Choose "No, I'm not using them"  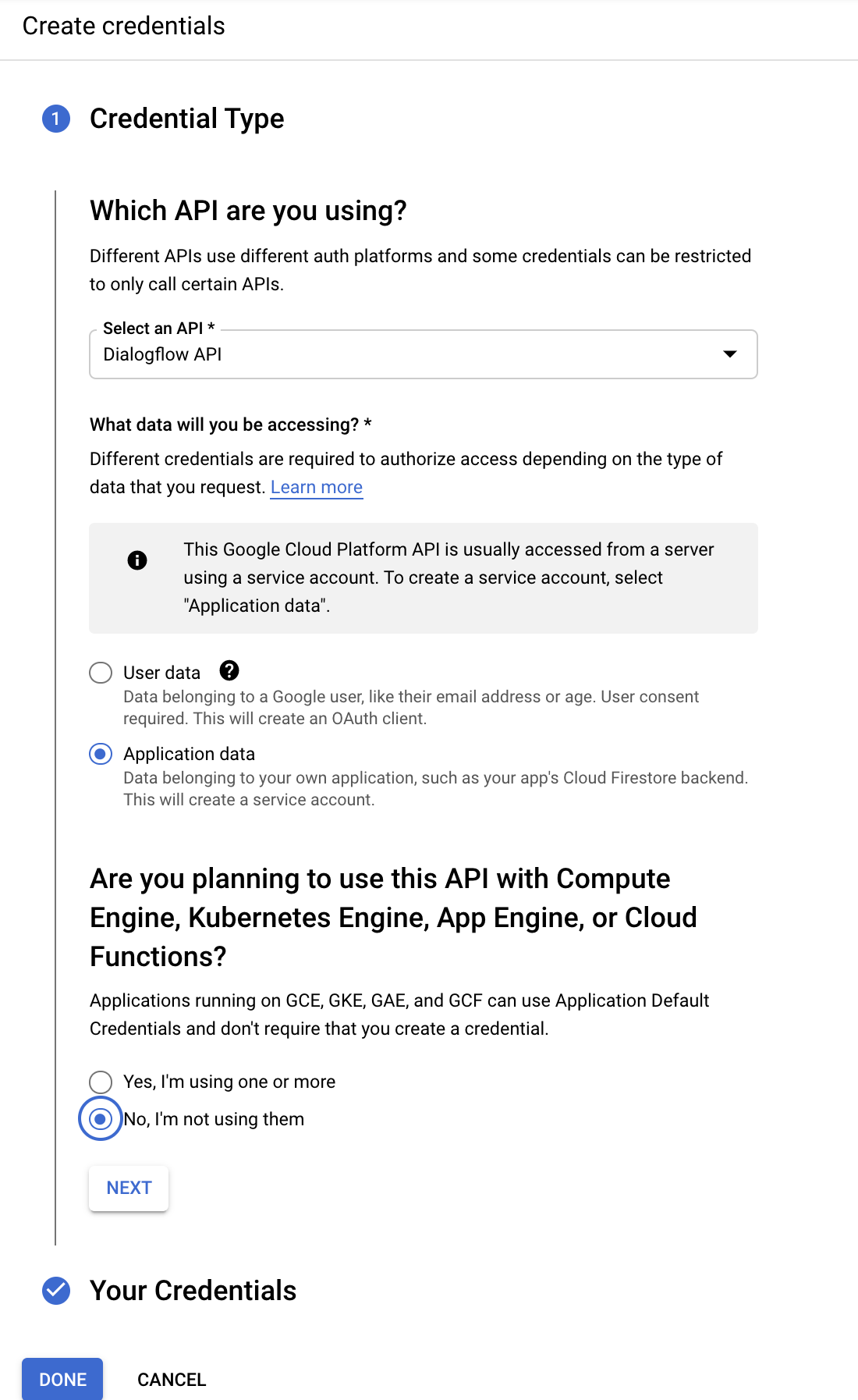pyautogui.click(x=100, y=1119)
